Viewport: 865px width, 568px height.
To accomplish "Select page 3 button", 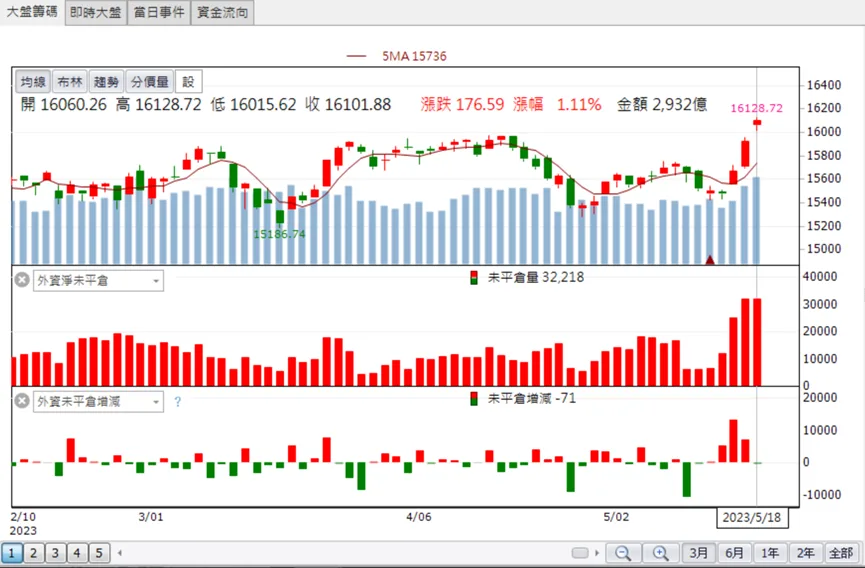I will pyautogui.click(x=55, y=553).
